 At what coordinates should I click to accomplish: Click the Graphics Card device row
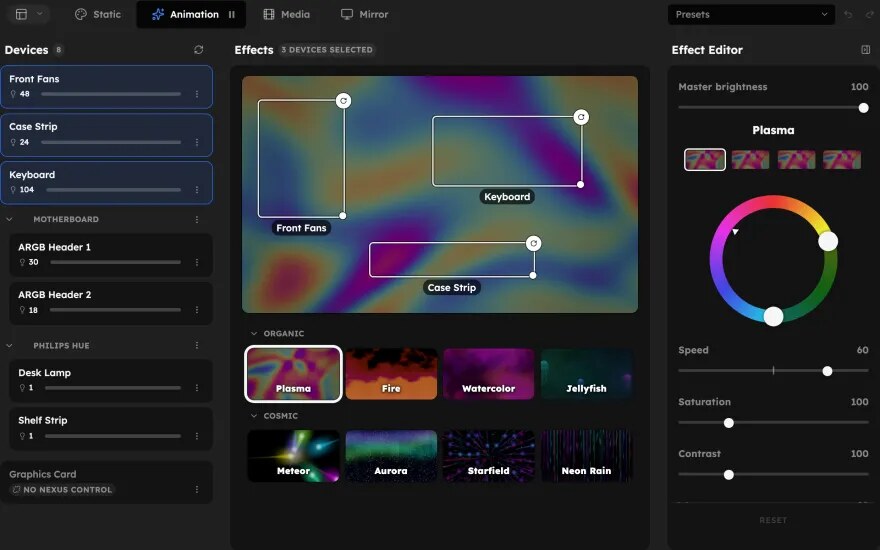(x=107, y=482)
